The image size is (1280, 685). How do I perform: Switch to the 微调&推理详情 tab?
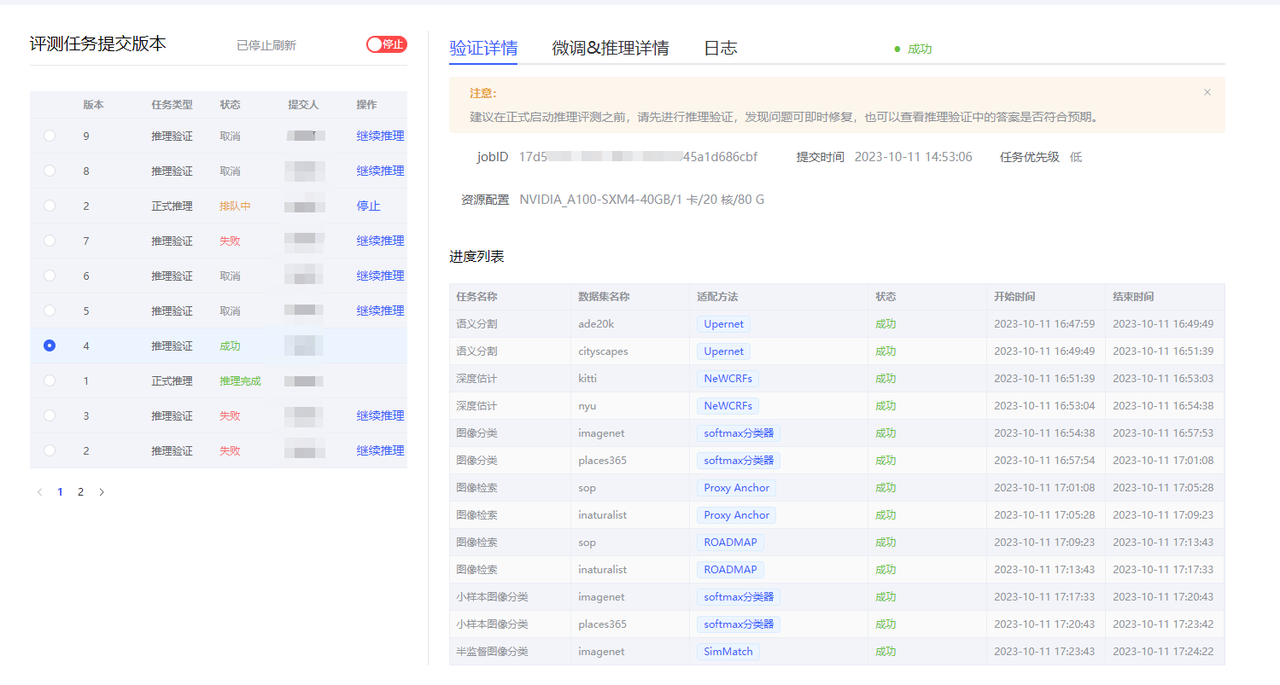pyautogui.click(x=610, y=48)
